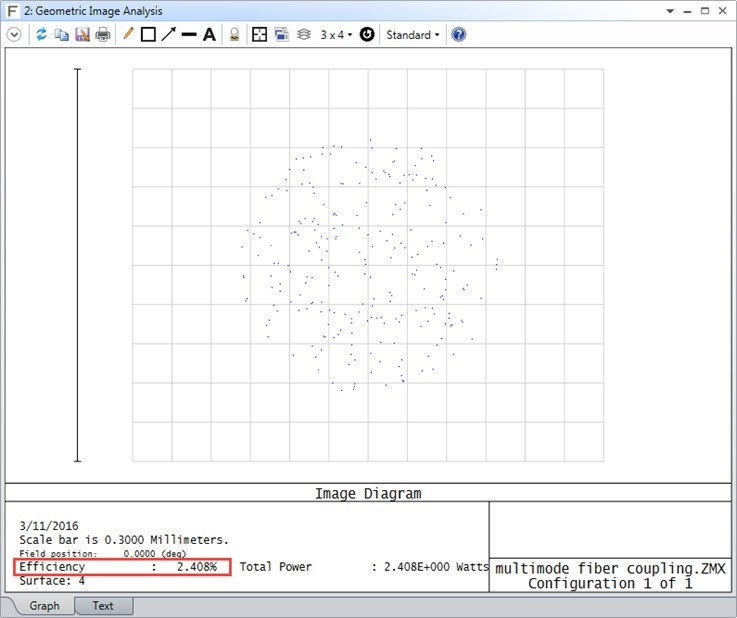Select the text annotation tool

pos(209,35)
